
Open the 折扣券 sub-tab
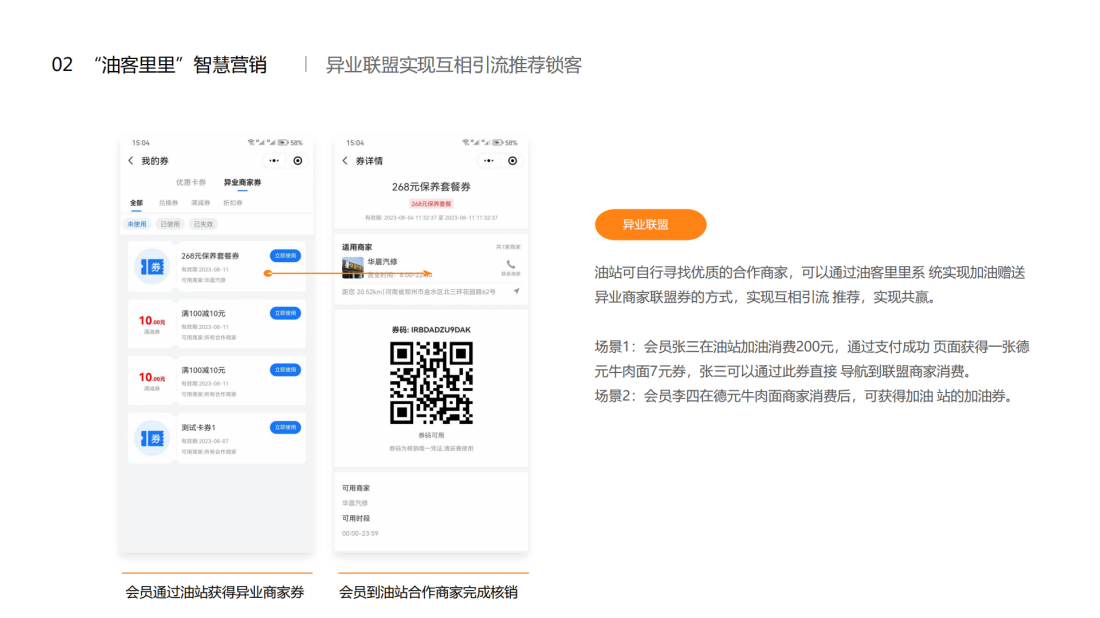[232, 203]
